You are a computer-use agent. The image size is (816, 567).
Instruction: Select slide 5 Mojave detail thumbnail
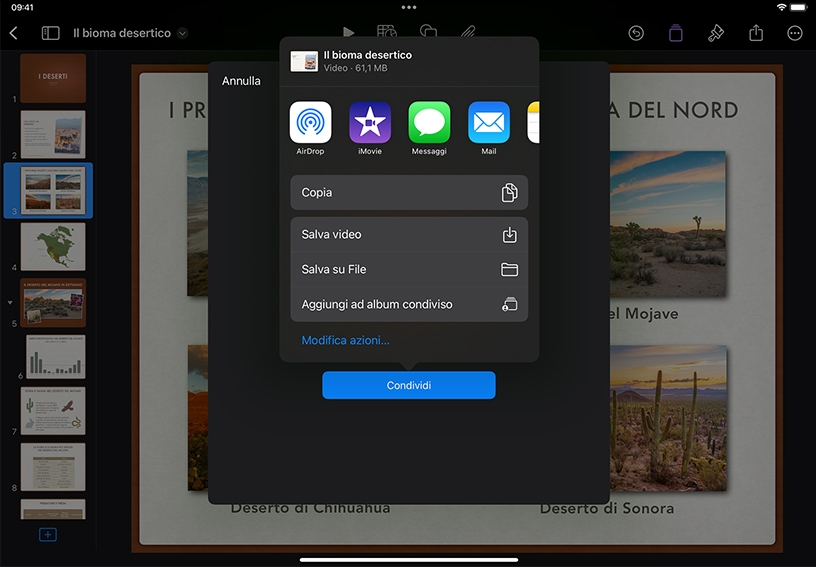[x=53, y=303]
